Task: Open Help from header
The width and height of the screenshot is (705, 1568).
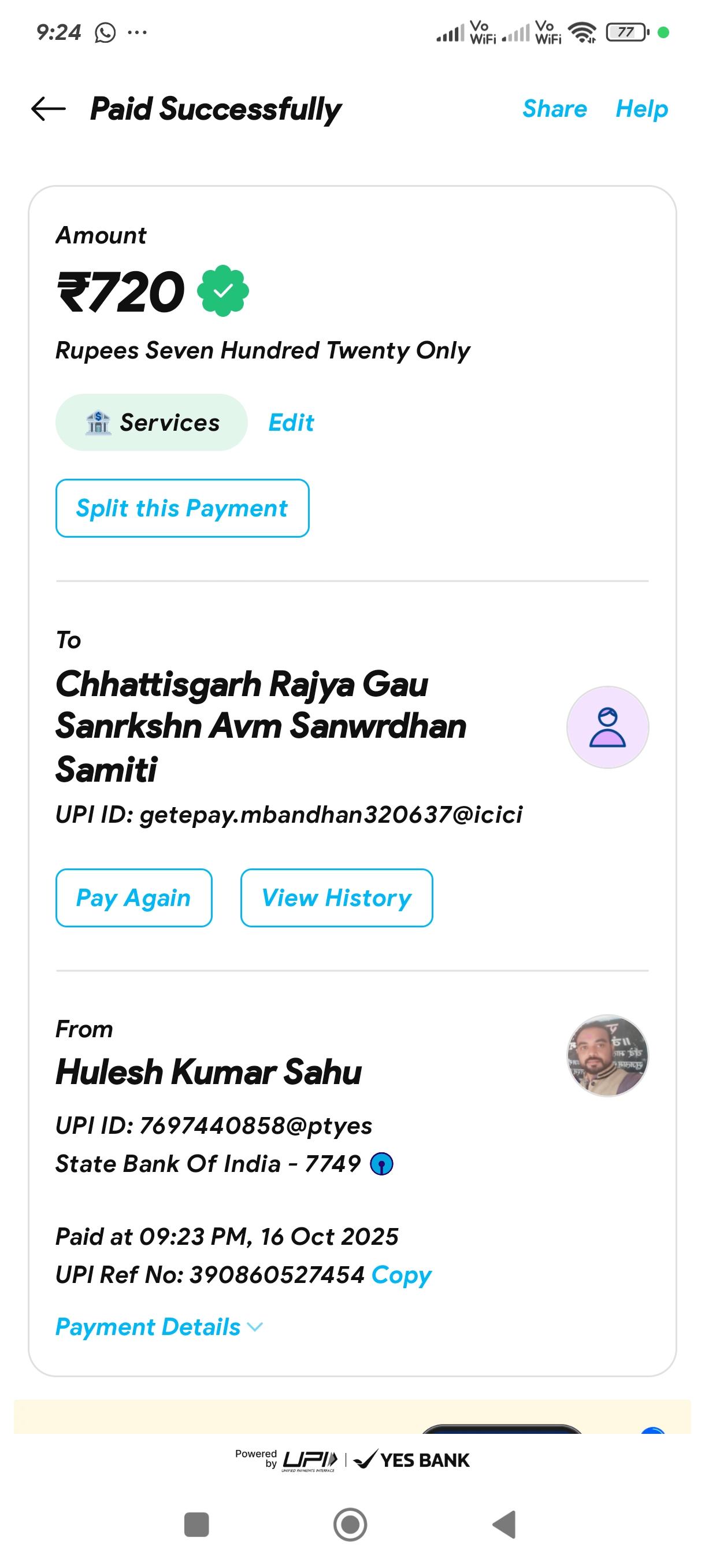Action: click(641, 109)
